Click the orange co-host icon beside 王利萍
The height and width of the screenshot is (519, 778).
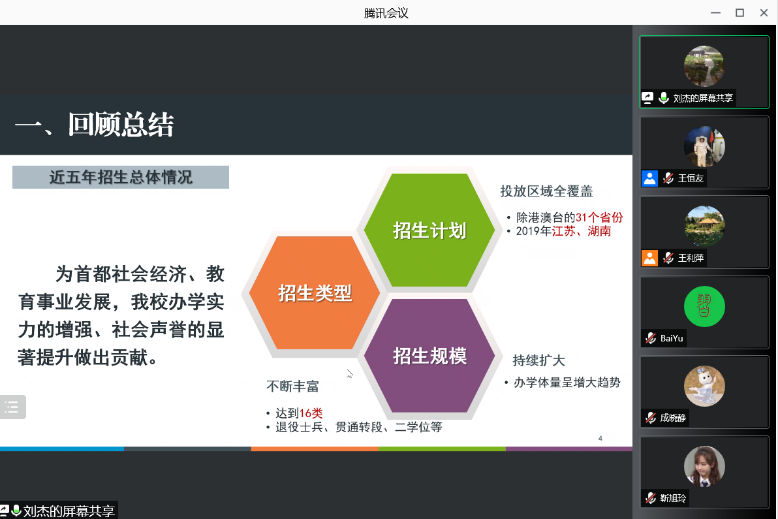[650, 257]
